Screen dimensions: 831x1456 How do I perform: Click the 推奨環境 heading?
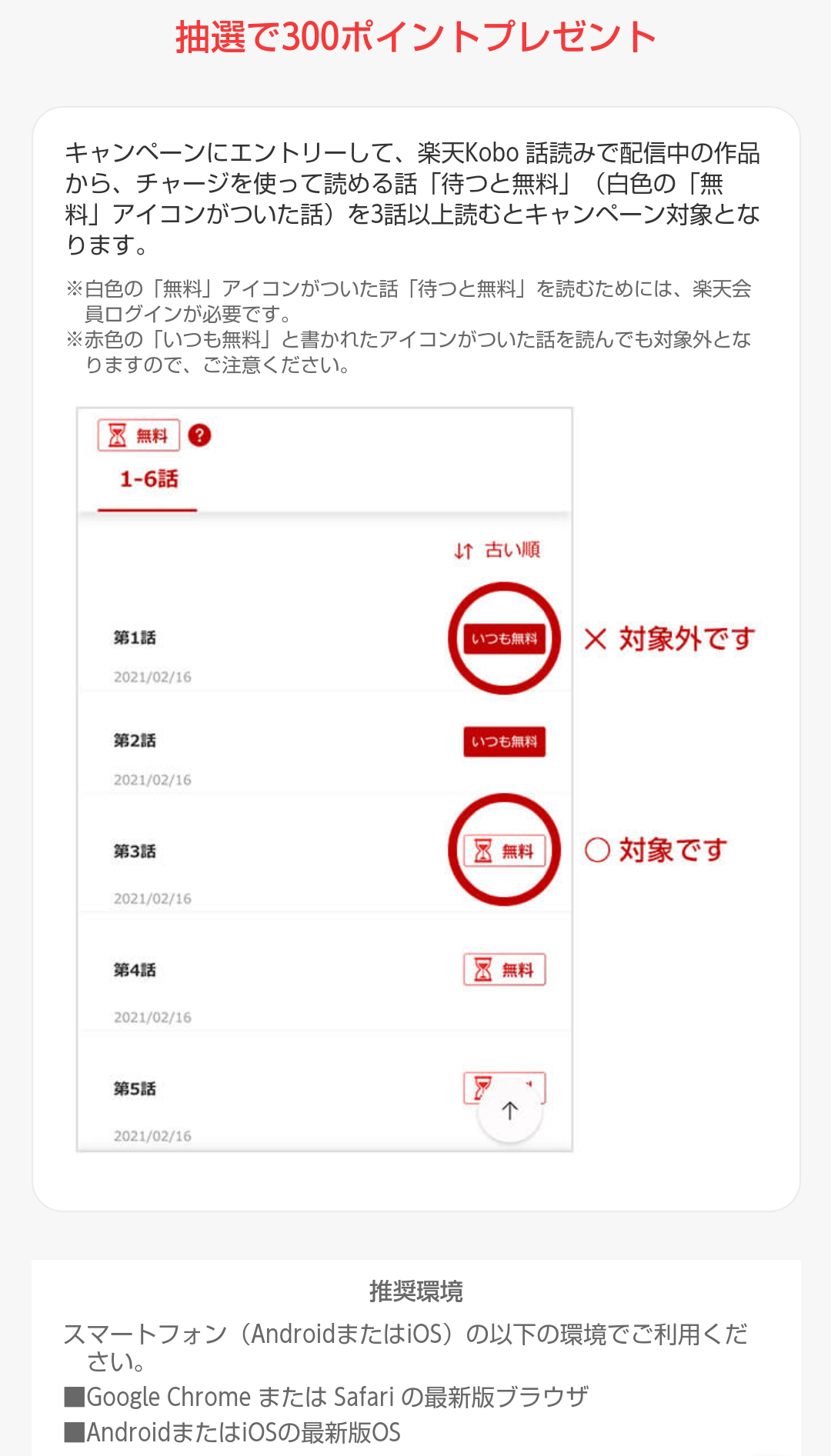[x=415, y=1291]
